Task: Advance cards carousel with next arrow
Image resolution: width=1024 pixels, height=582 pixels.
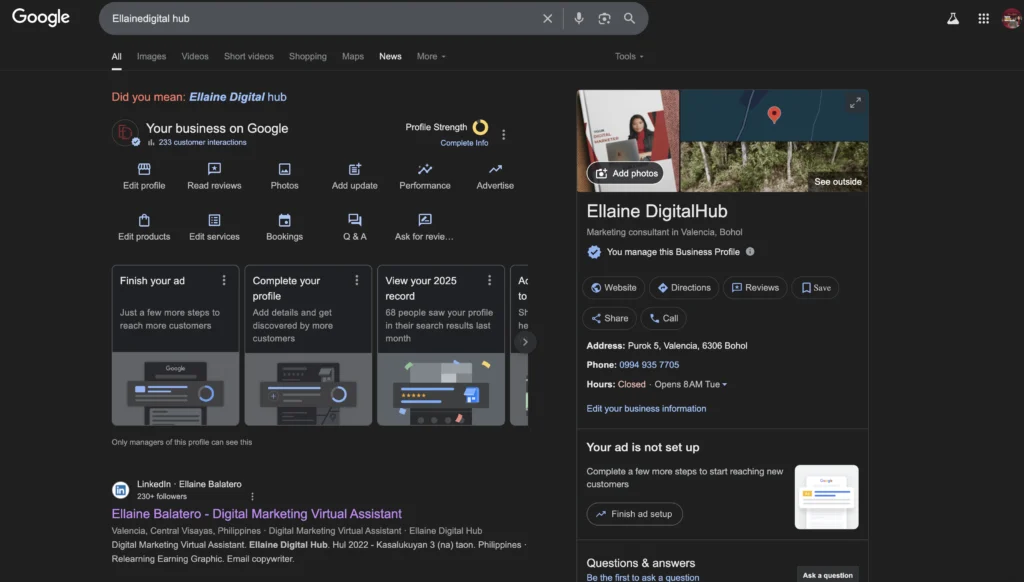Action: (524, 342)
